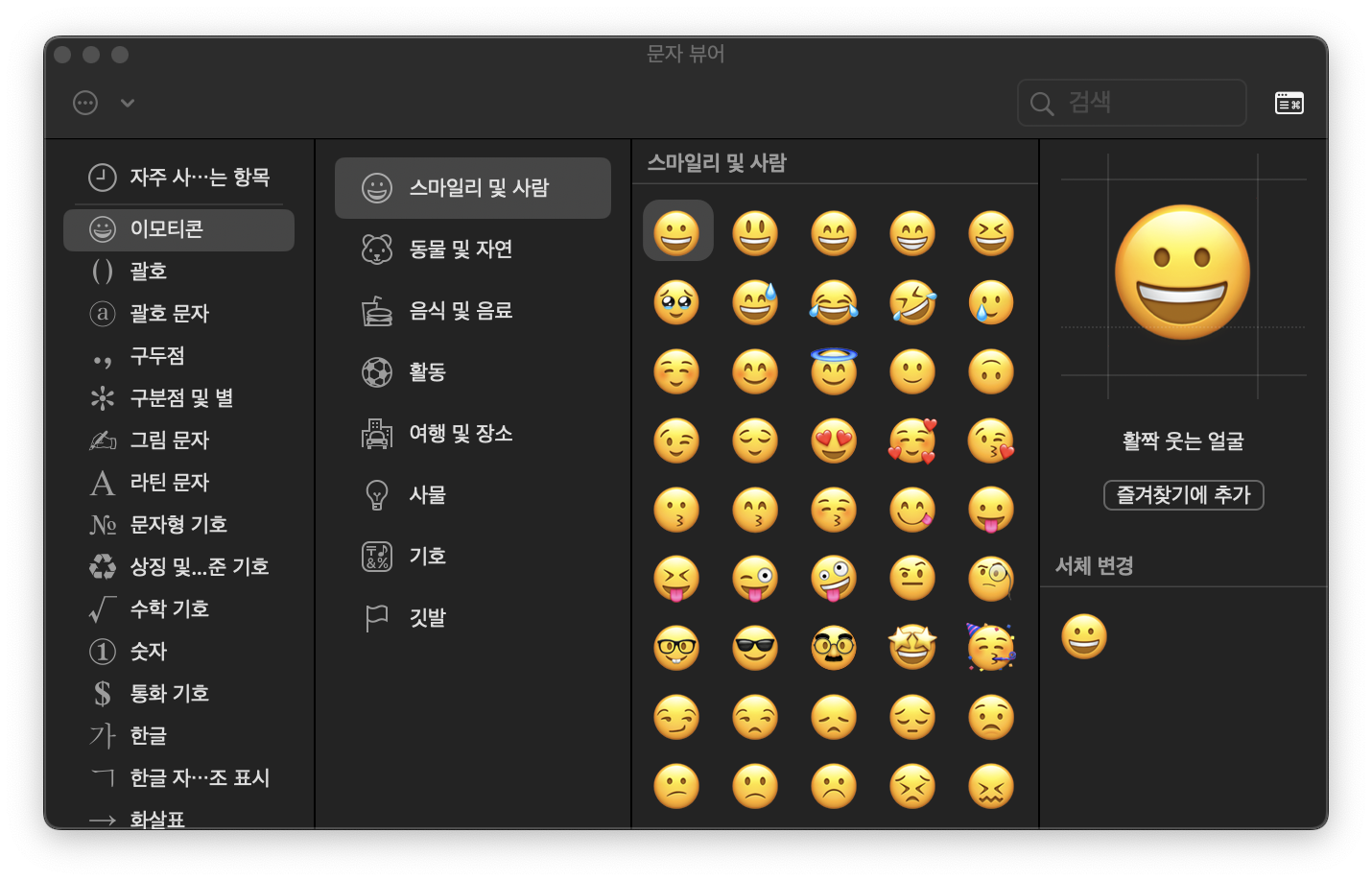Pick the pleading teary-eyed face emoji
This screenshot has height=881, width=1372.
[676, 302]
